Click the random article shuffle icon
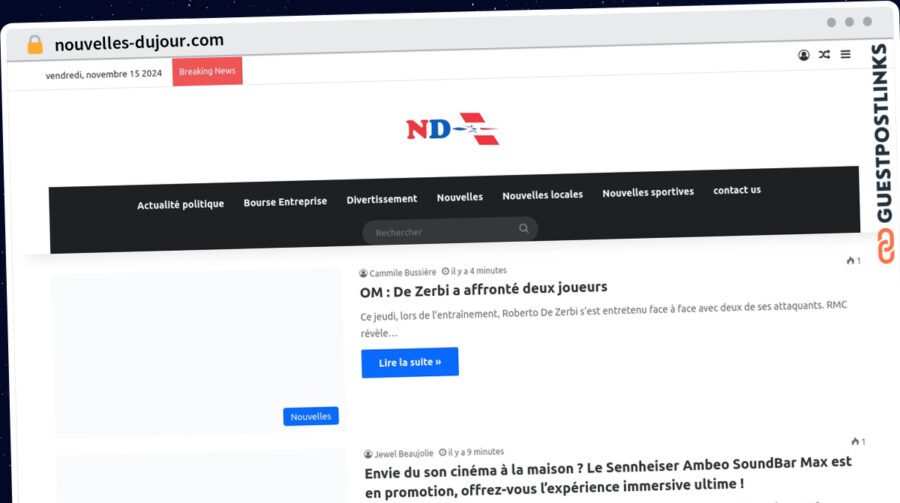This screenshot has height=503, width=900. 824,55
